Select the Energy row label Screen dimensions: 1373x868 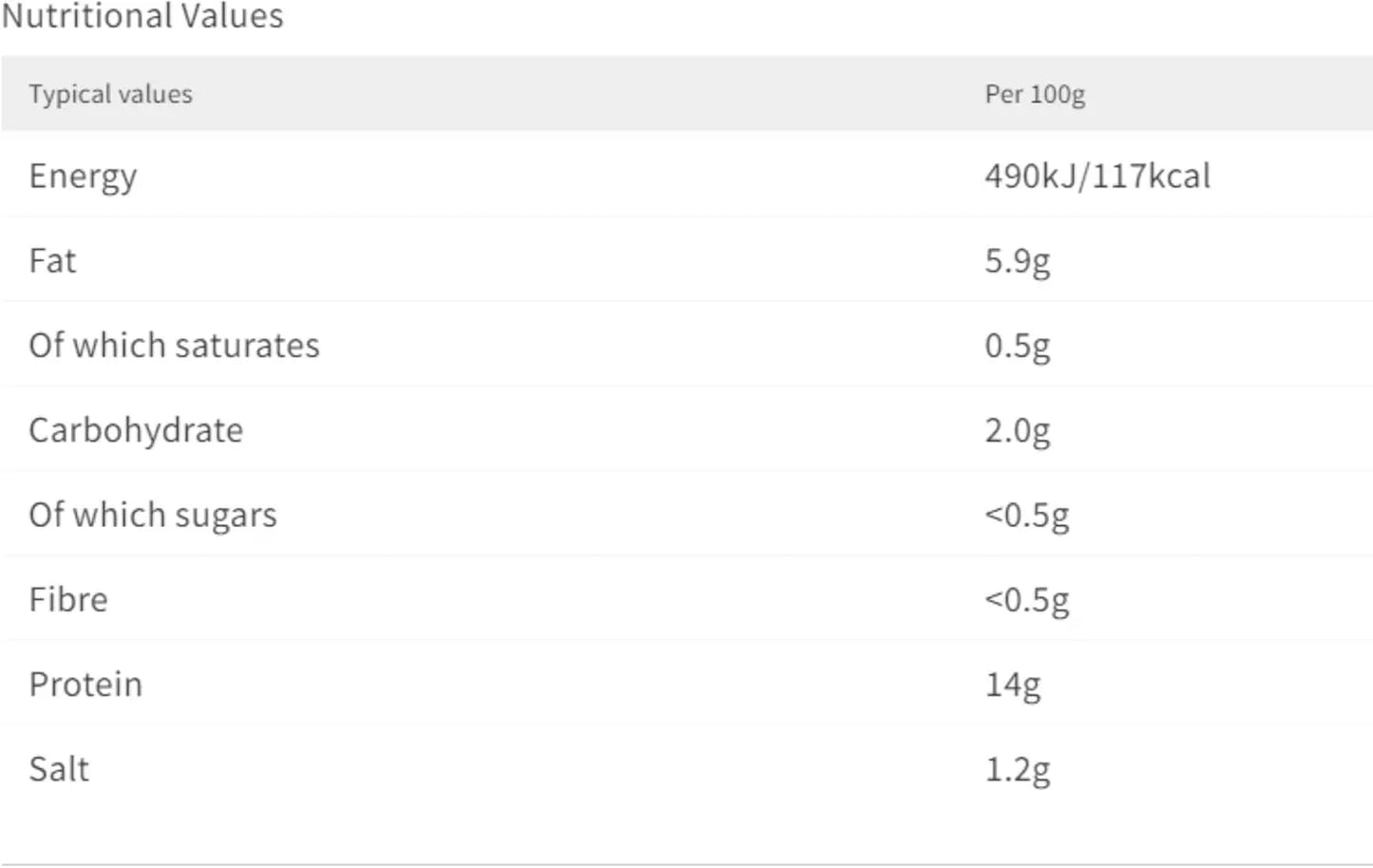pyautogui.click(x=83, y=177)
